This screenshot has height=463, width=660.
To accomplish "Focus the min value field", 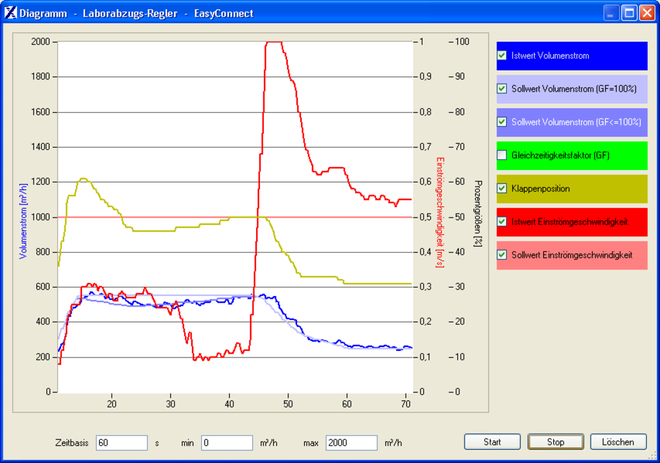I will click(226, 442).
